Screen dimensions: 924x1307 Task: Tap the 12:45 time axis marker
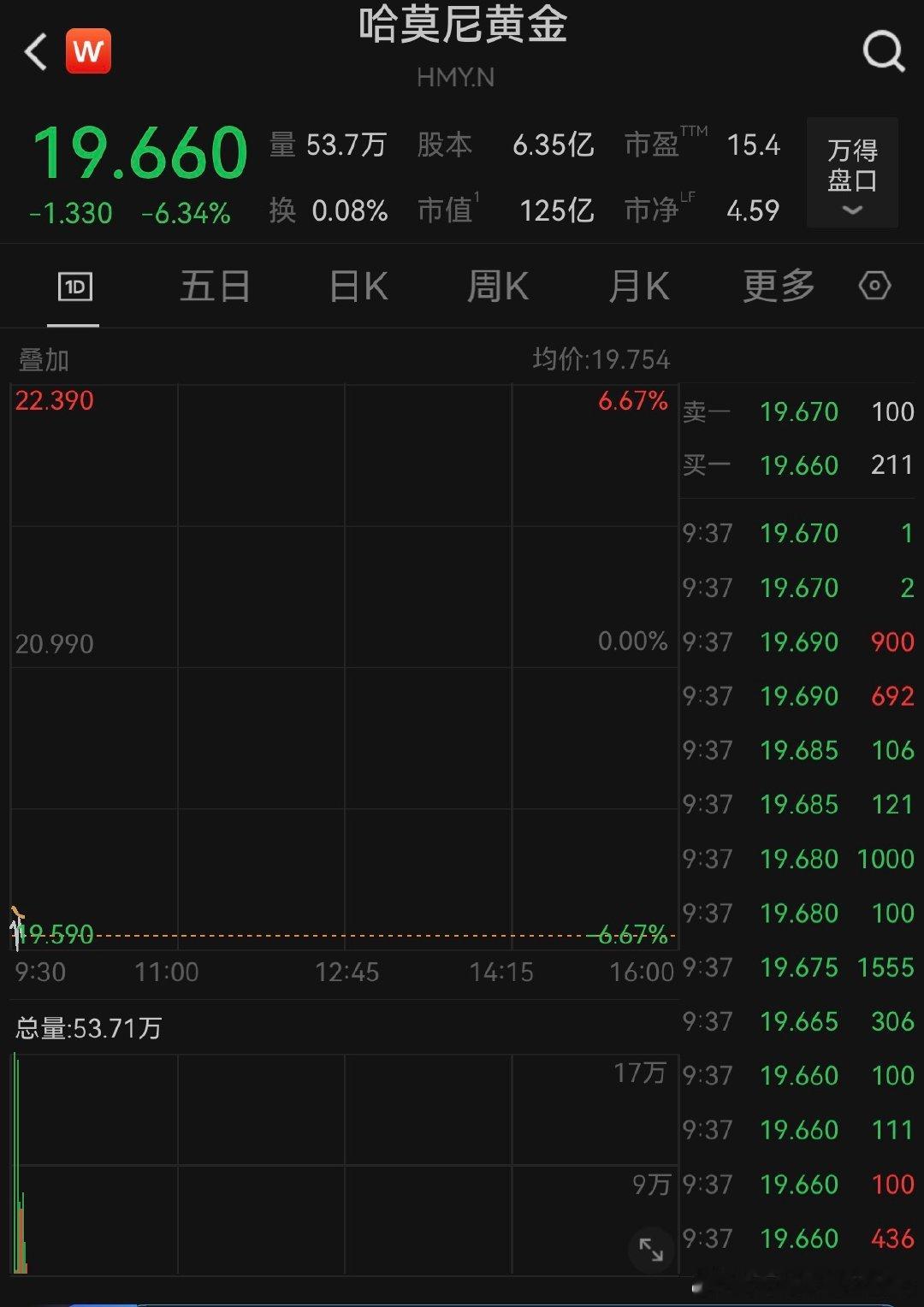coord(346,973)
